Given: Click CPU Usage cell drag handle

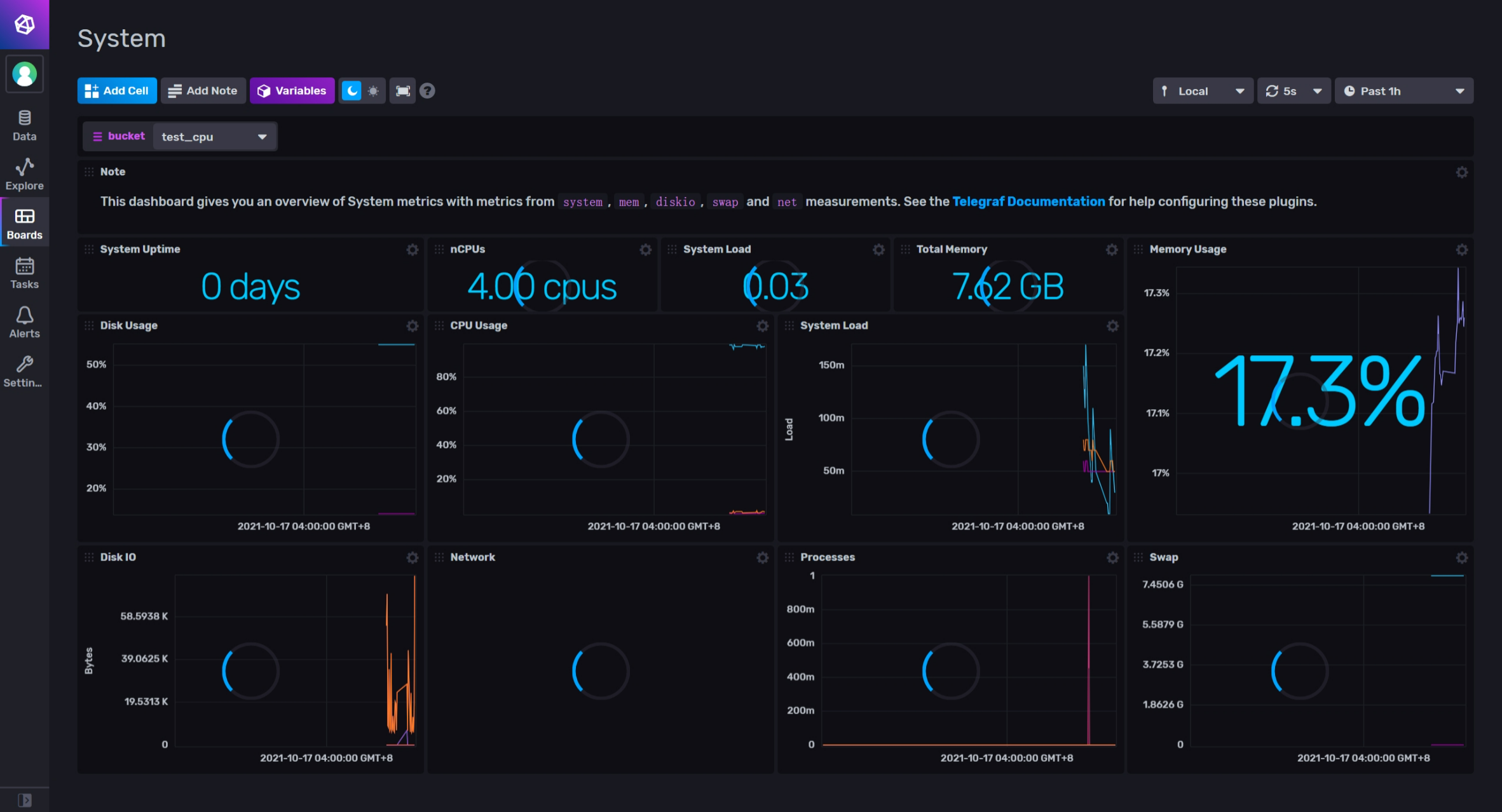Looking at the screenshot, I should click(x=439, y=326).
